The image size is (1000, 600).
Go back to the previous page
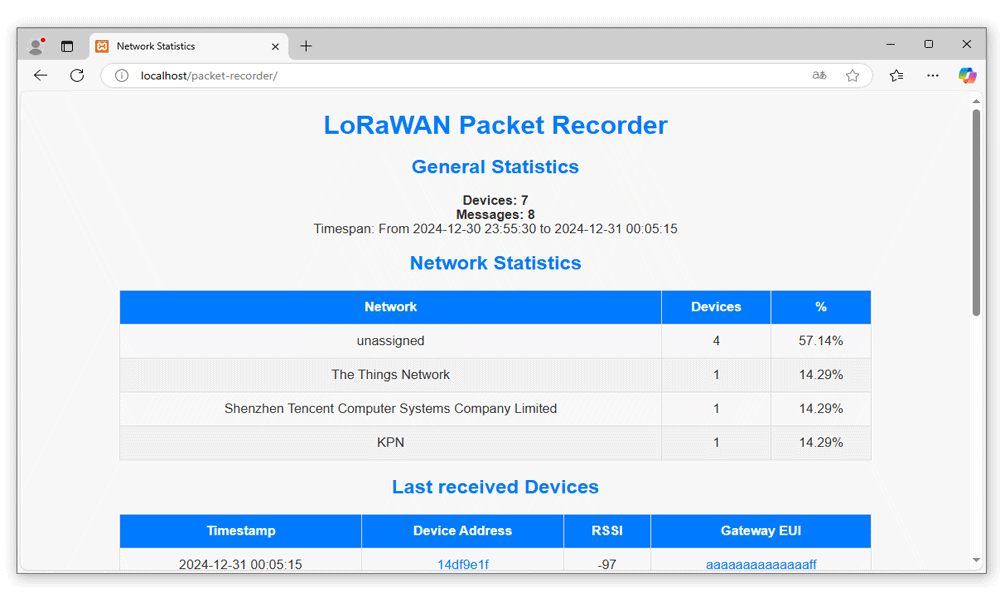click(40, 75)
